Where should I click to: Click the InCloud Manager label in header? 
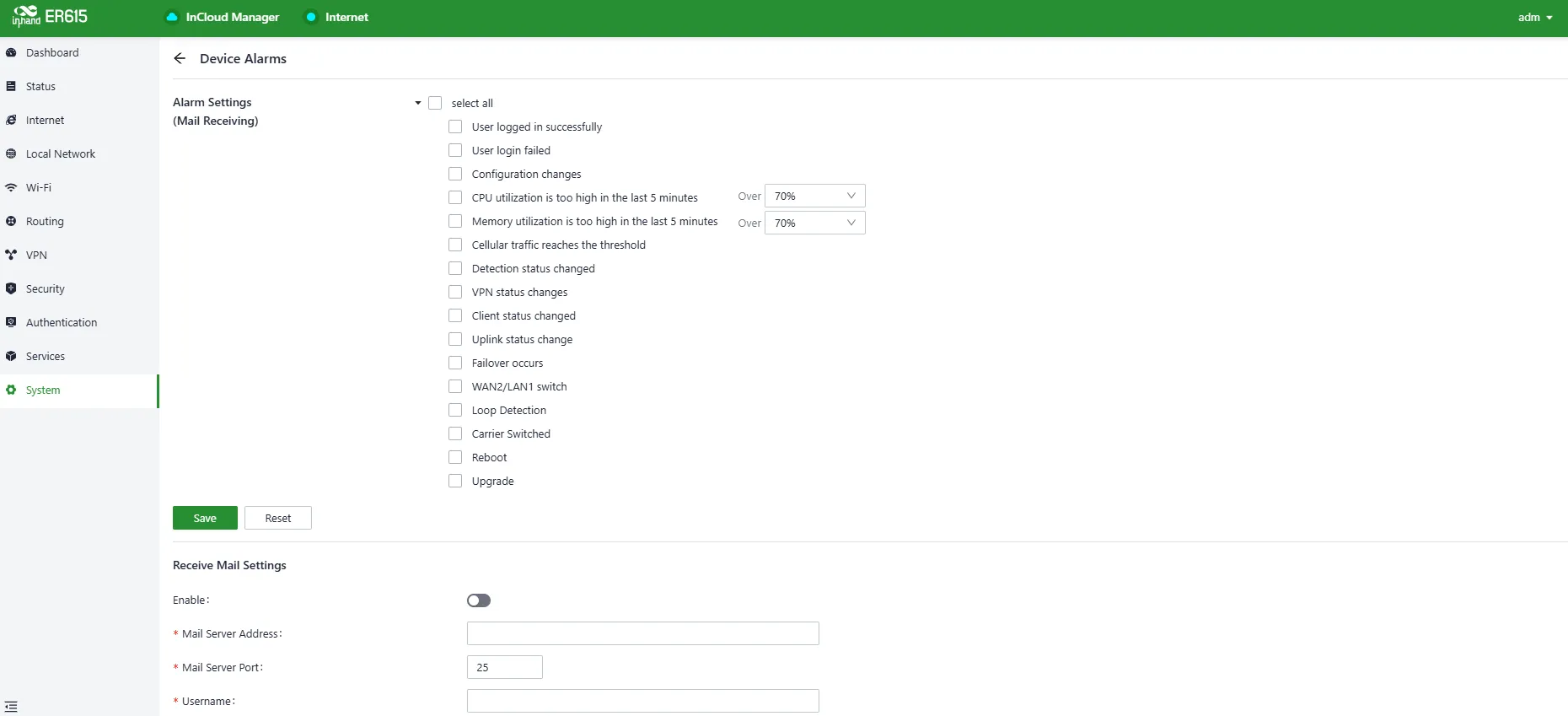[x=233, y=17]
